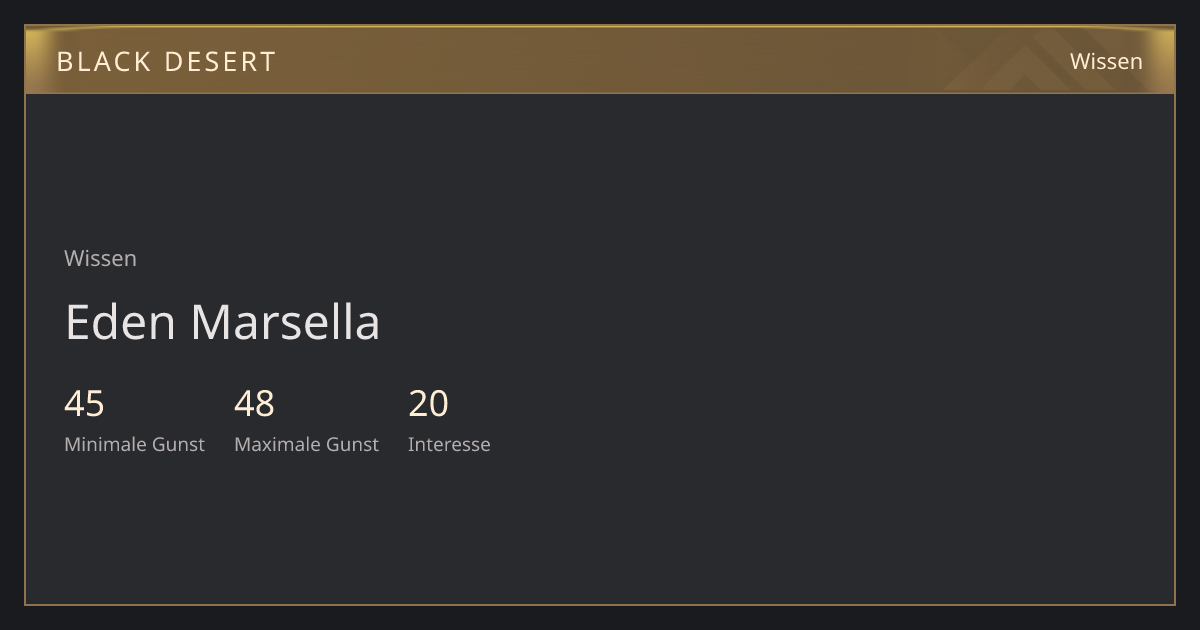Click the word Minimale under the value 45
Screen dimensions: 1200x630
pyautogui.click(x=105, y=444)
